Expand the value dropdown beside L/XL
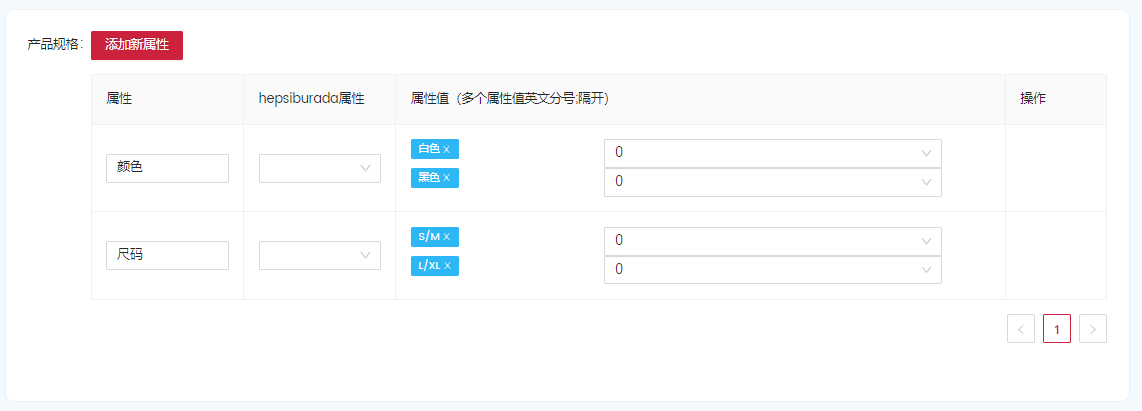The height and width of the screenshot is (411, 1142). [773, 270]
